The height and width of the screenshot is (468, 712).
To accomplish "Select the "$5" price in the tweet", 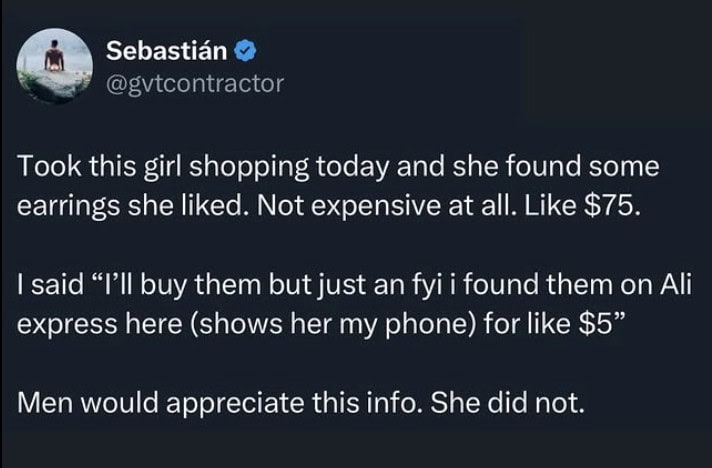I will coord(597,325).
